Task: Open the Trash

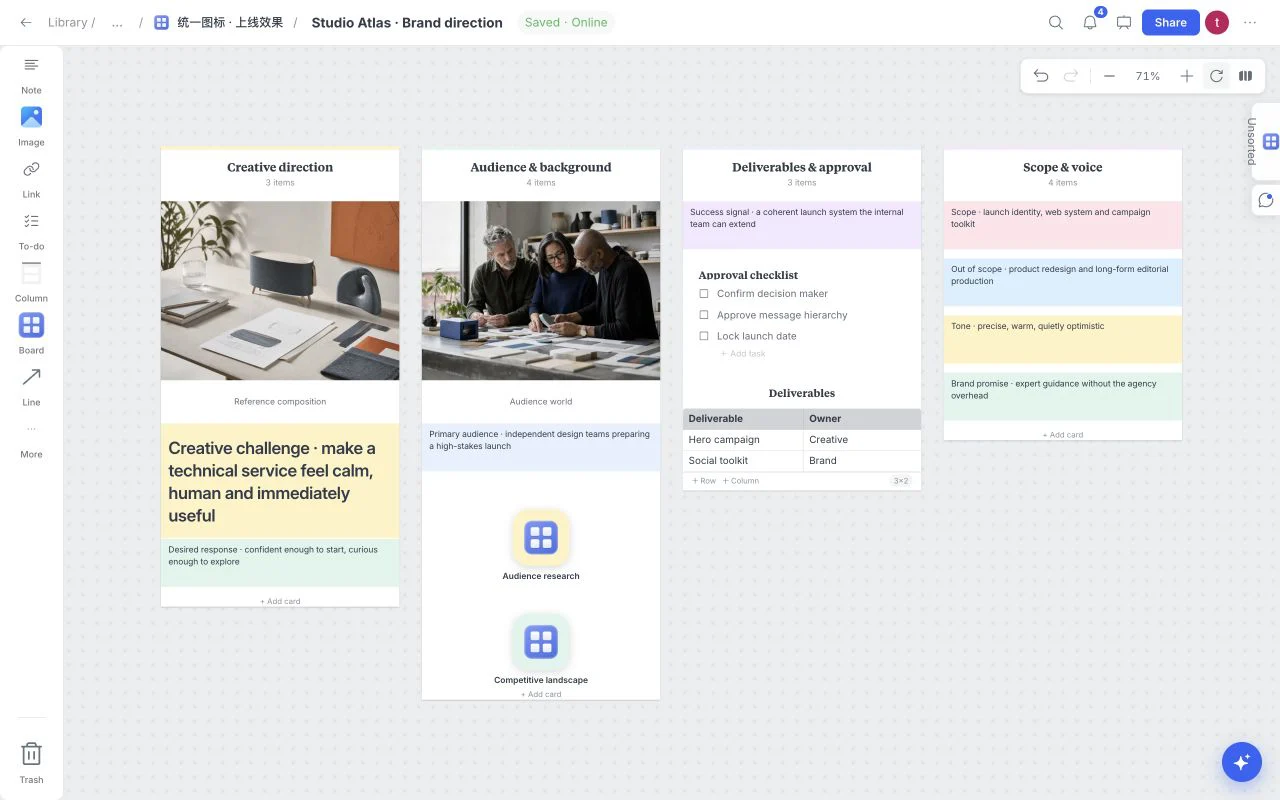Action: (x=31, y=761)
